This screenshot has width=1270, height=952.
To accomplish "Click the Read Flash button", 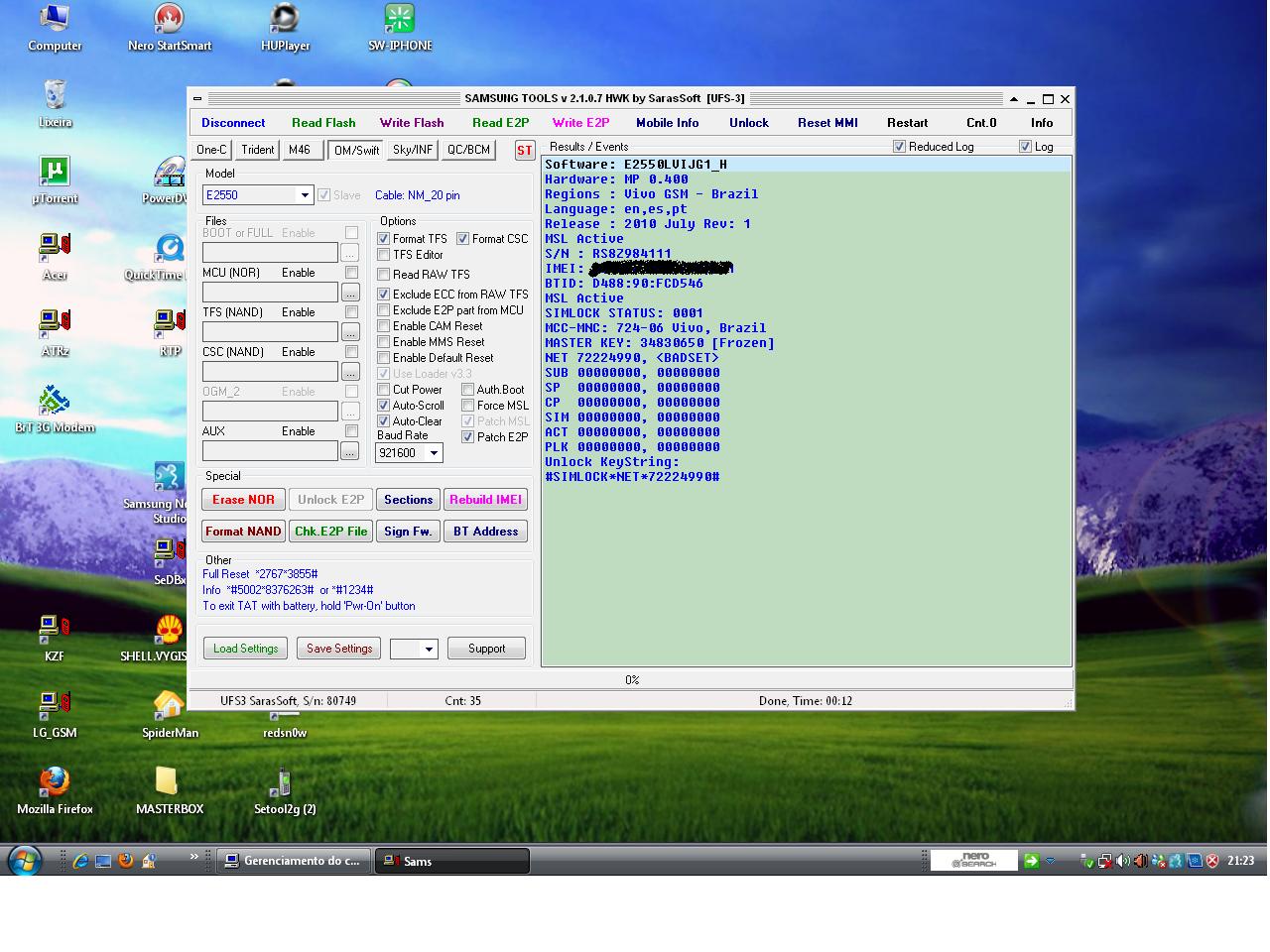I will pos(323,123).
